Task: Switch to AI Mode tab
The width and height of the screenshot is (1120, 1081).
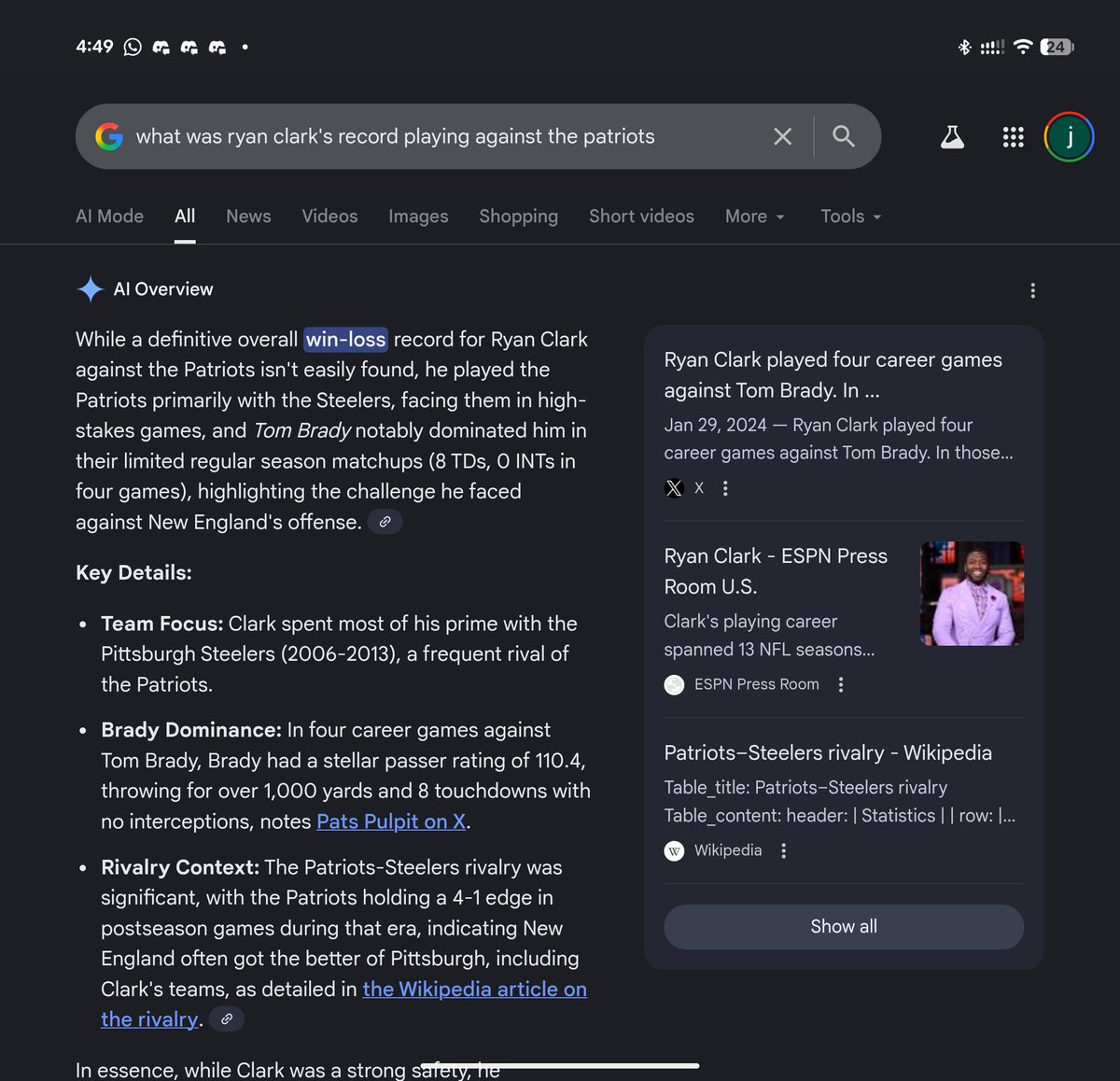Action: [109, 216]
